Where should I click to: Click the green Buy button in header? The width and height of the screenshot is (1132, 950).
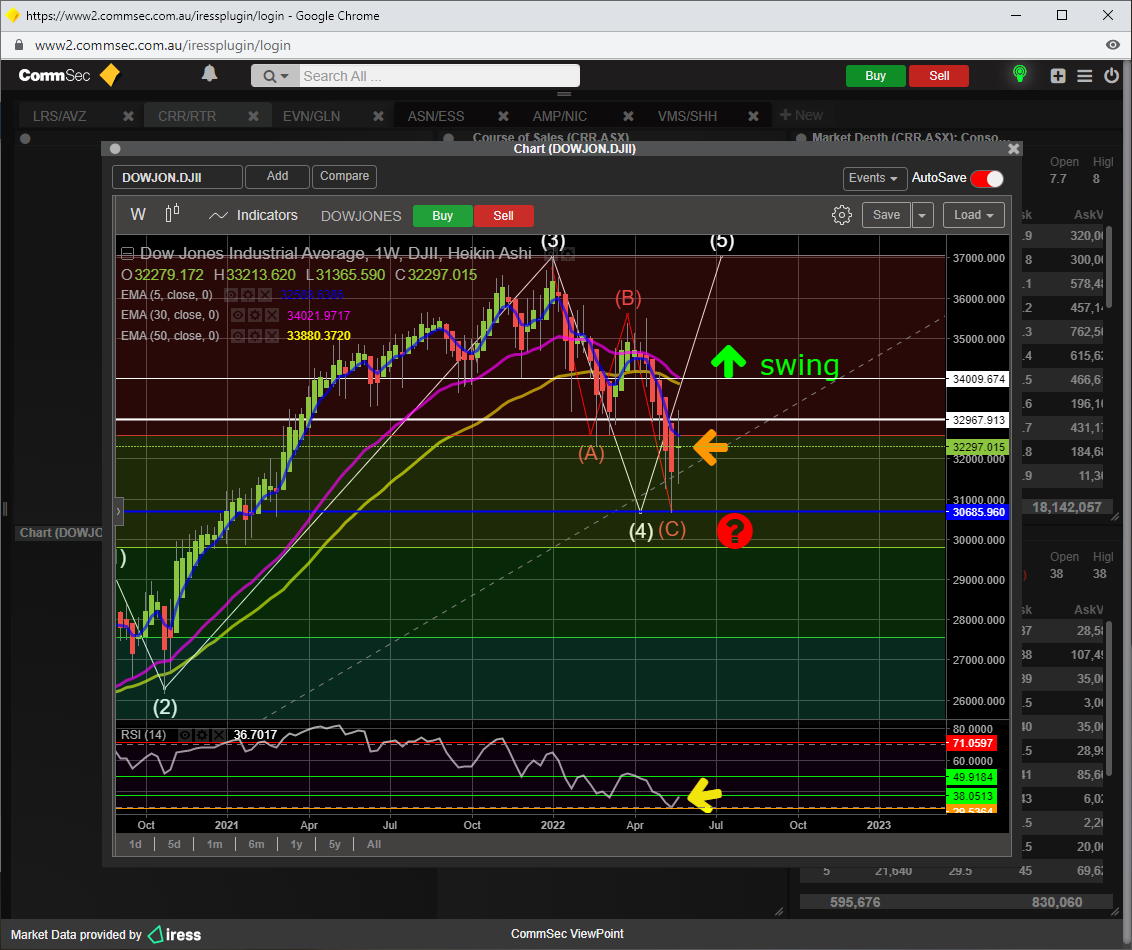[x=875, y=76]
